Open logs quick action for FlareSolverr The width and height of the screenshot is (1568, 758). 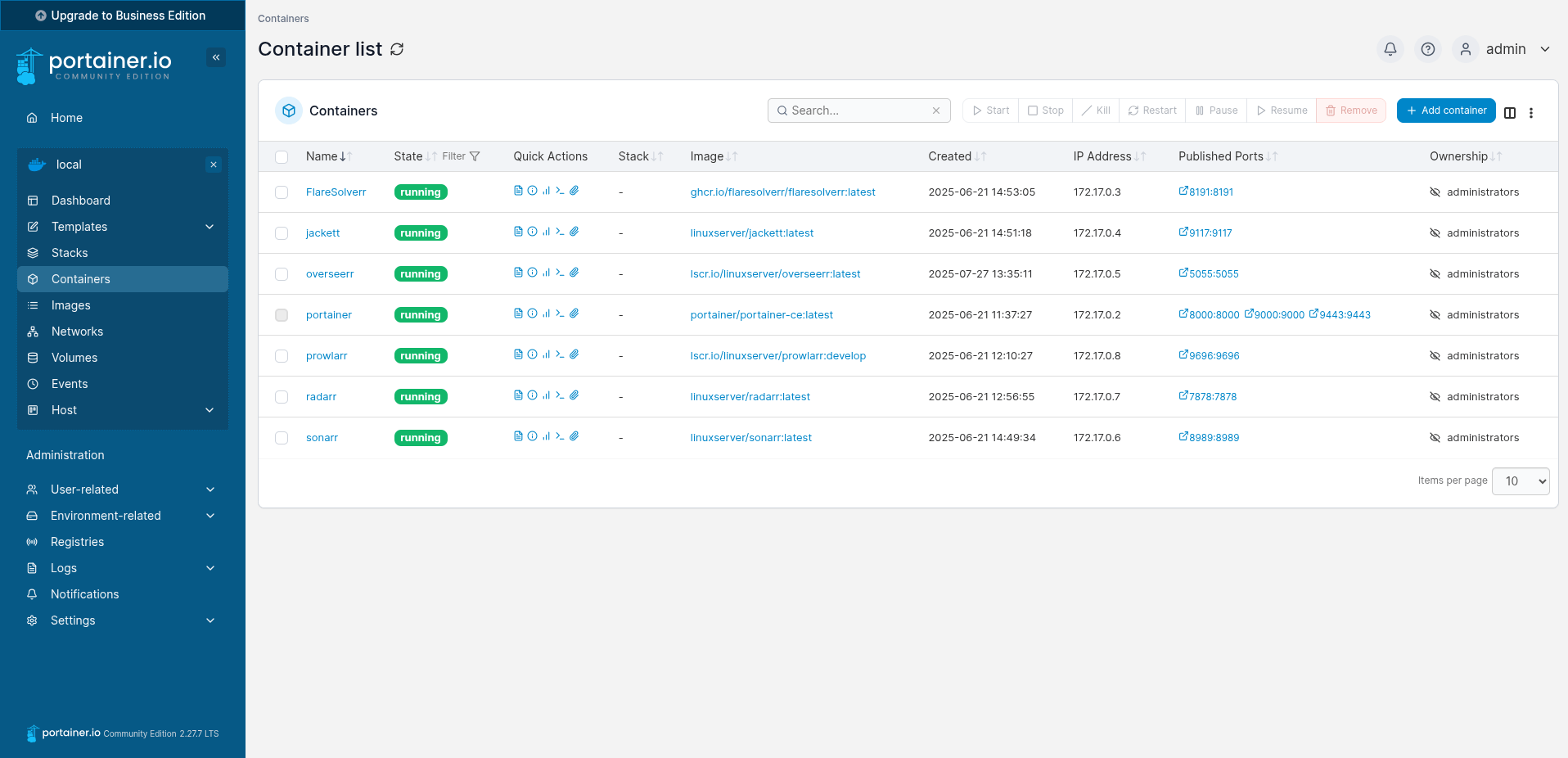(x=518, y=191)
